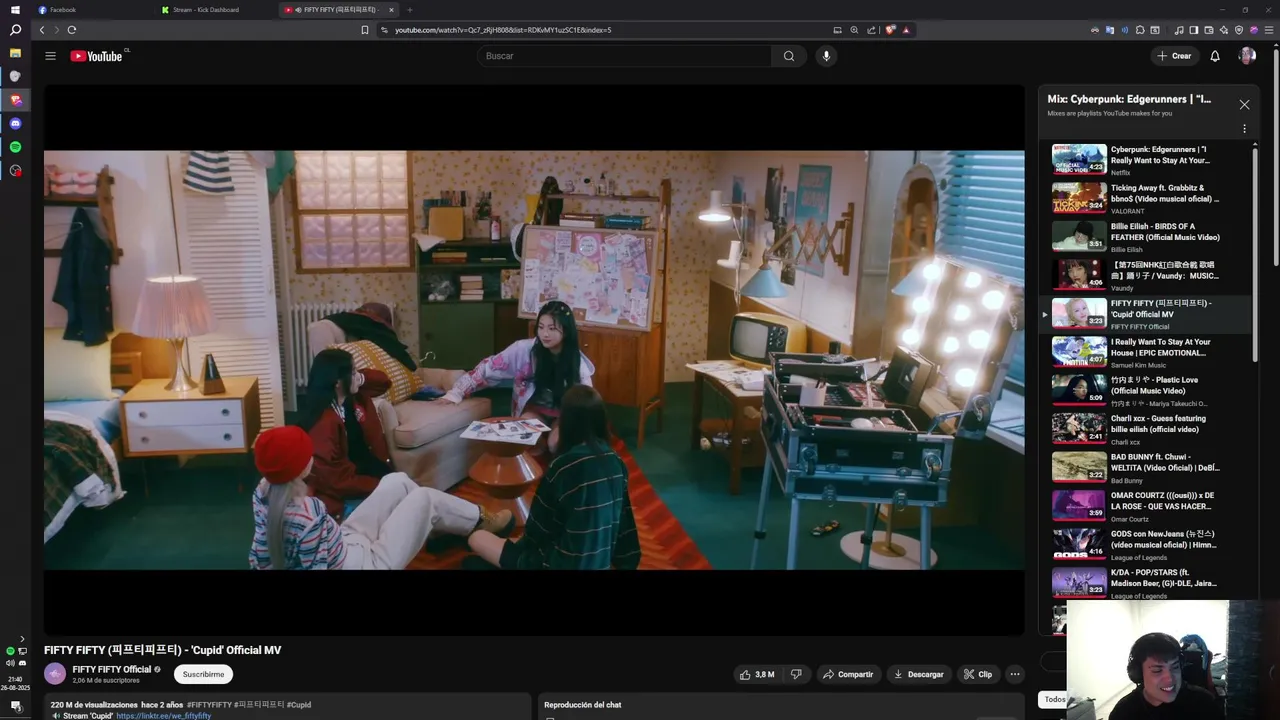This screenshot has width=1280, height=720.
Task: Open the VPN shield icon
Action: [x=1239, y=30]
